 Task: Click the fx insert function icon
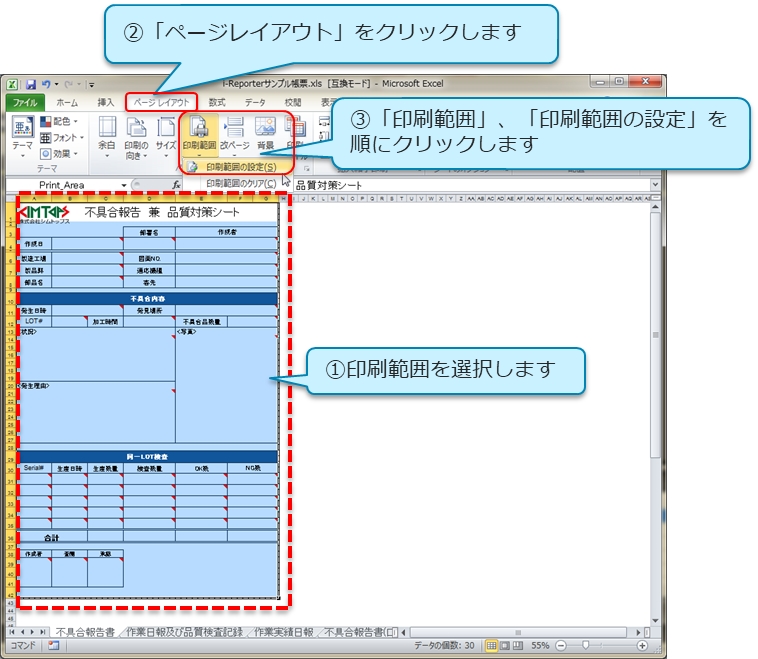pyautogui.click(x=176, y=185)
